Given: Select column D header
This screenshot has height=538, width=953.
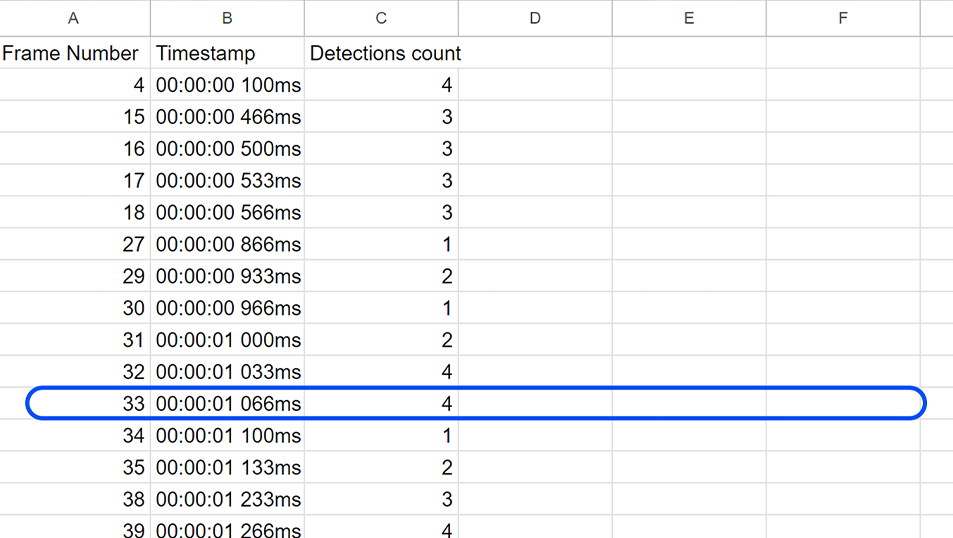Looking at the screenshot, I should point(535,18).
